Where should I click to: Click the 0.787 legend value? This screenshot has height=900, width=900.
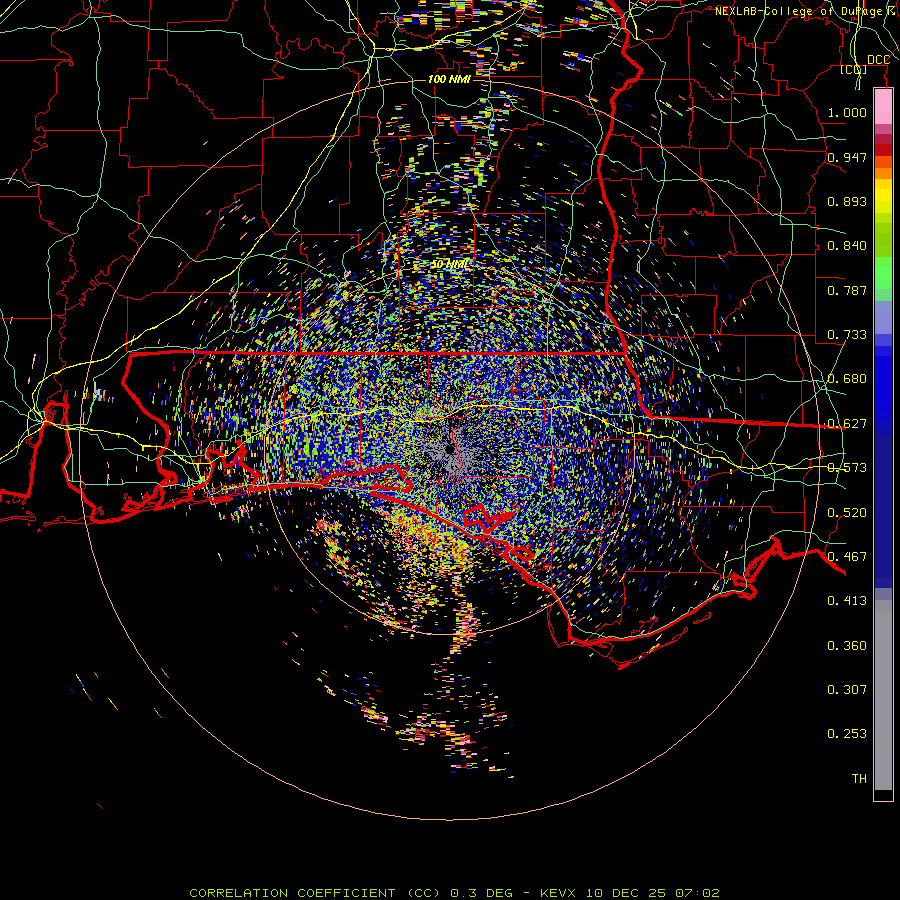tap(847, 290)
